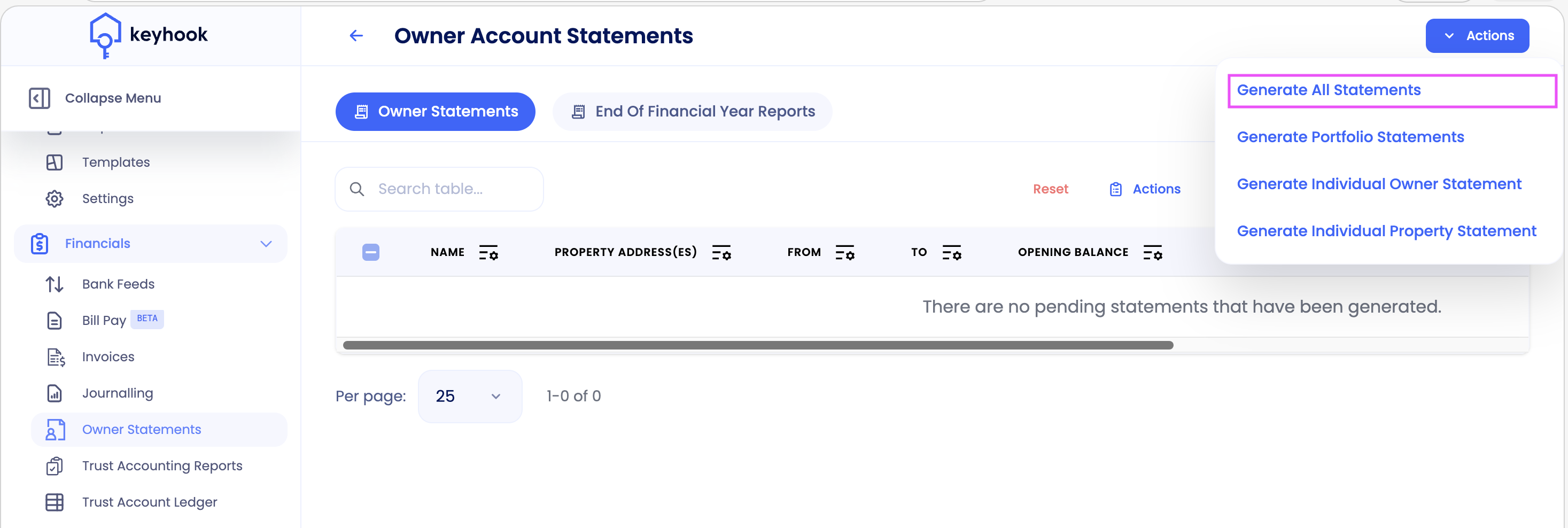The height and width of the screenshot is (528, 1568).
Task: Click the Bank Feeds arrows icon
Action: 54,284
